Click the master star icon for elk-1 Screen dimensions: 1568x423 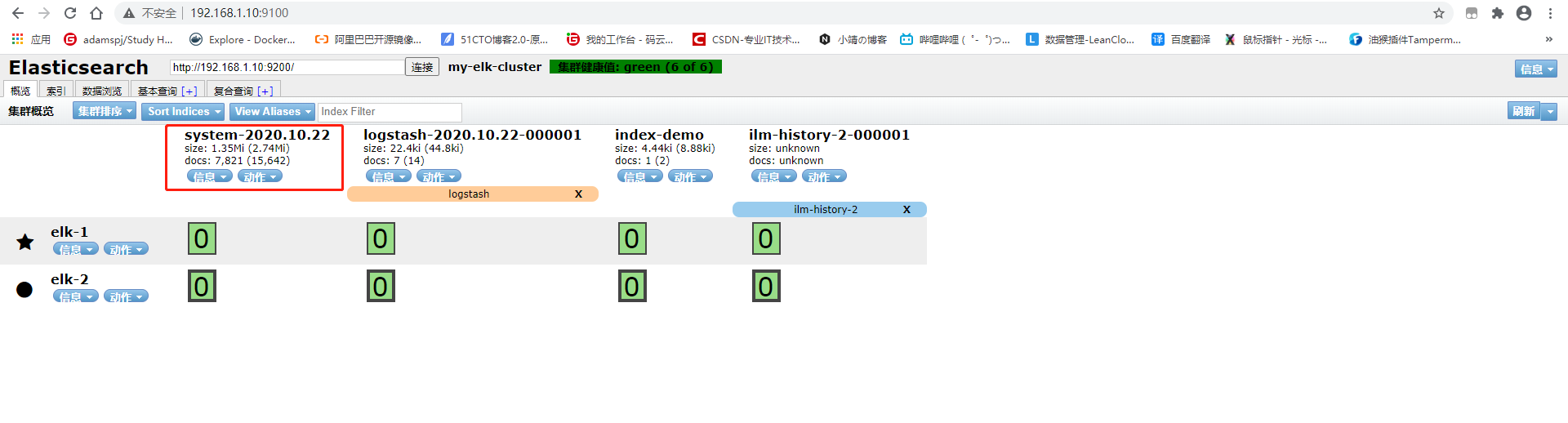pos(25,242)
